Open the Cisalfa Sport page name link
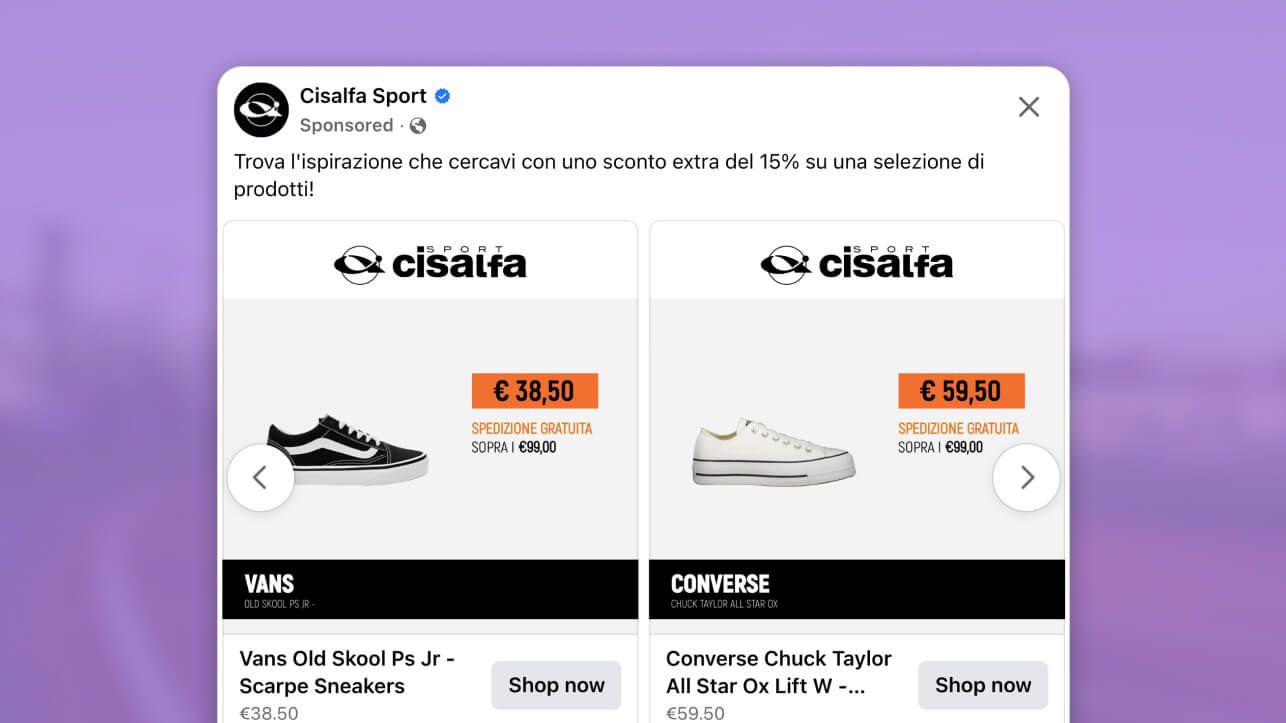 click(363, 96)
